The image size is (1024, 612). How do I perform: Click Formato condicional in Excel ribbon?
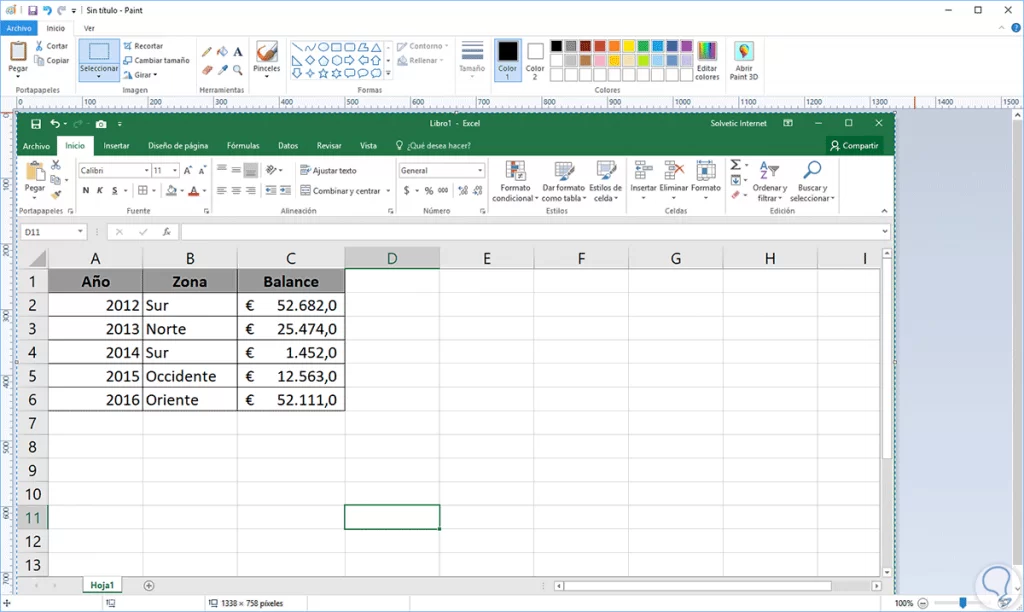point(515,182)
